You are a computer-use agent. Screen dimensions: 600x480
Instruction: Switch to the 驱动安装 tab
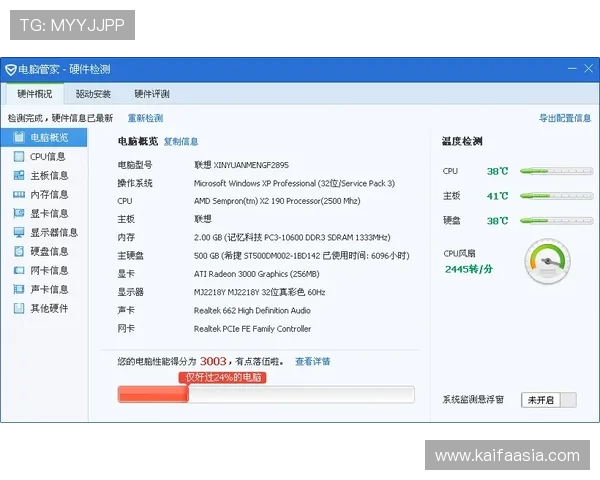[x=93, y=94]
